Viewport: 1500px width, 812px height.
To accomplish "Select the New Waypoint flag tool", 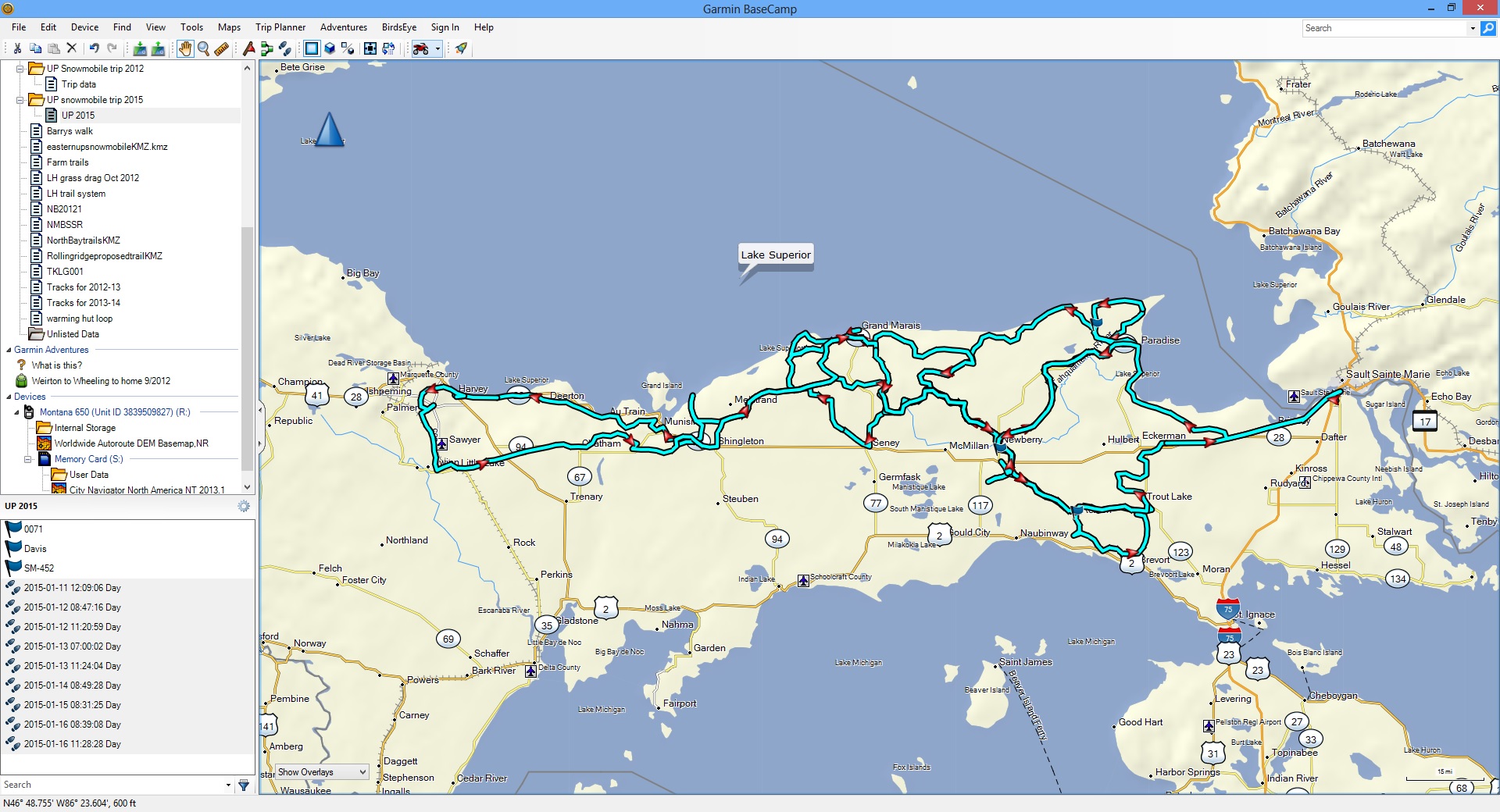I will pos(248,48).
